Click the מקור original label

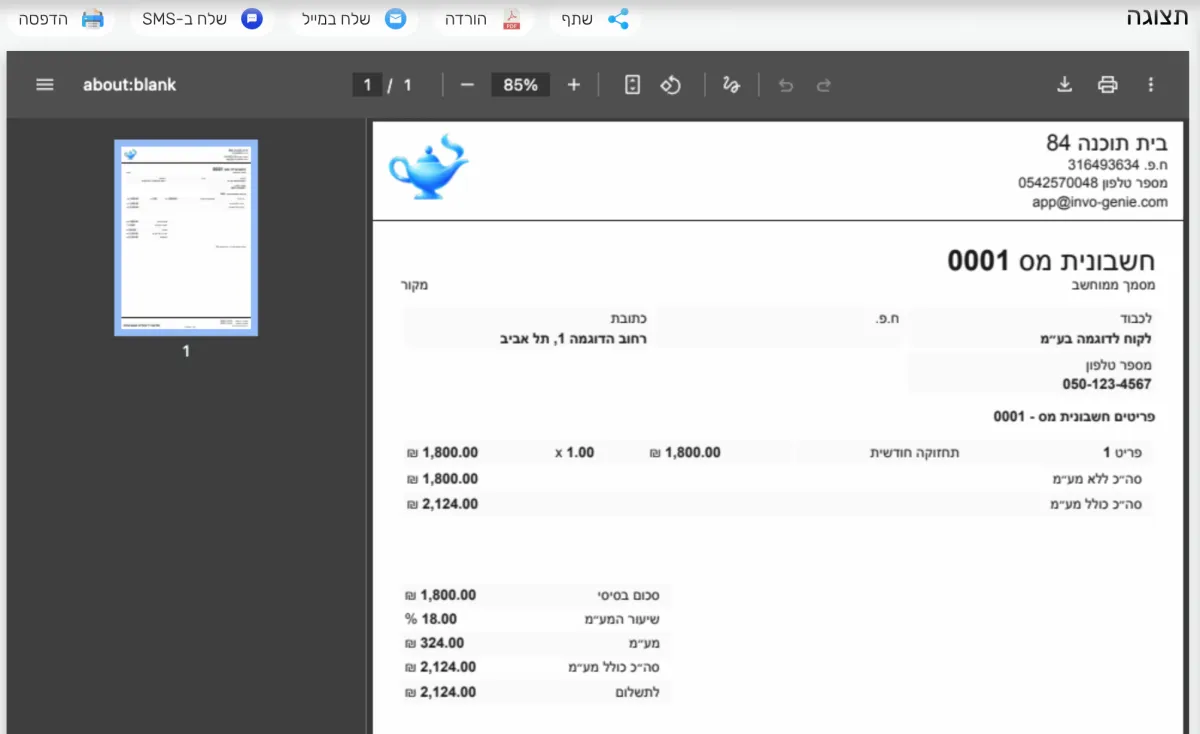click(414, 286)
